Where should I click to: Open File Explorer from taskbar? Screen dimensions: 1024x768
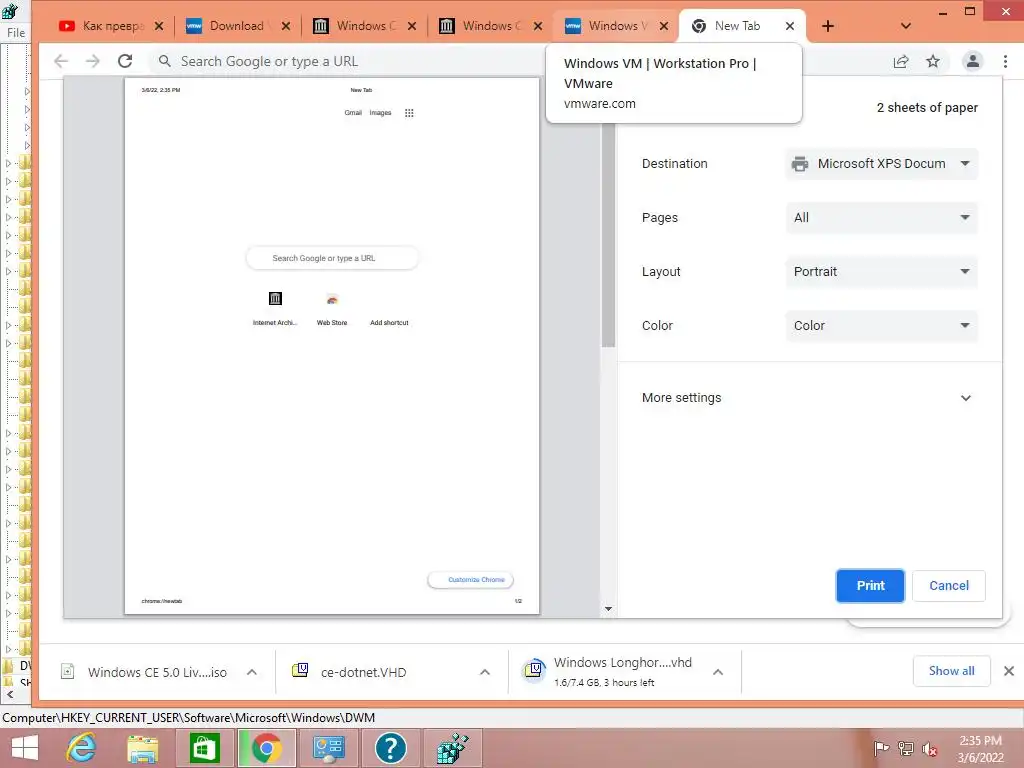[142, 748]
